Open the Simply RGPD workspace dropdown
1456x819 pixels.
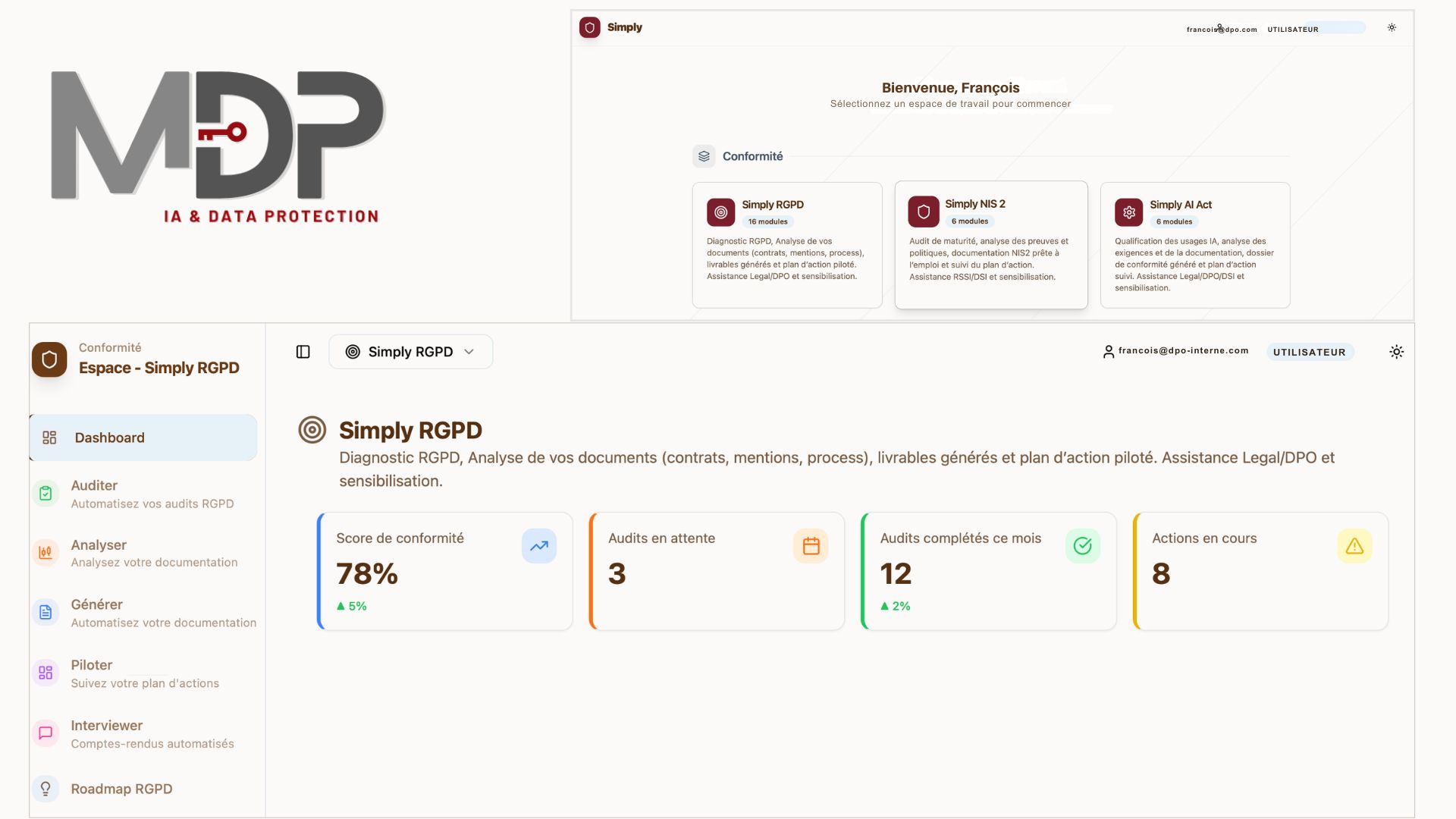point(410,352)
